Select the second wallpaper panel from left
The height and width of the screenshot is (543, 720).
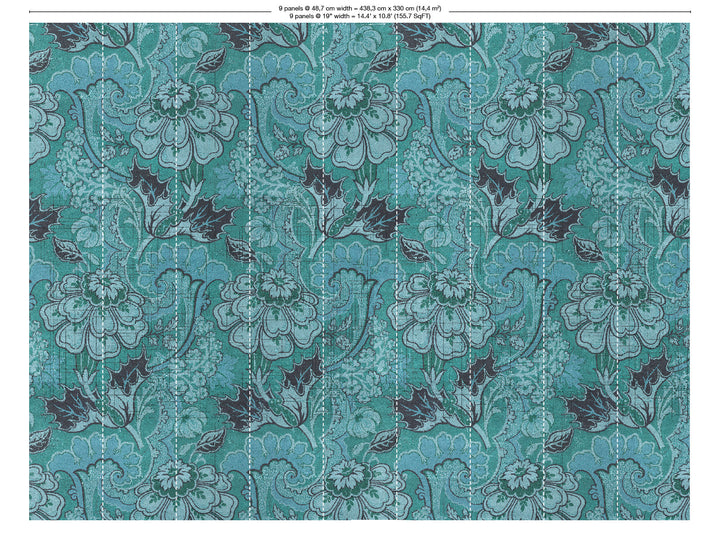[139, 270]
